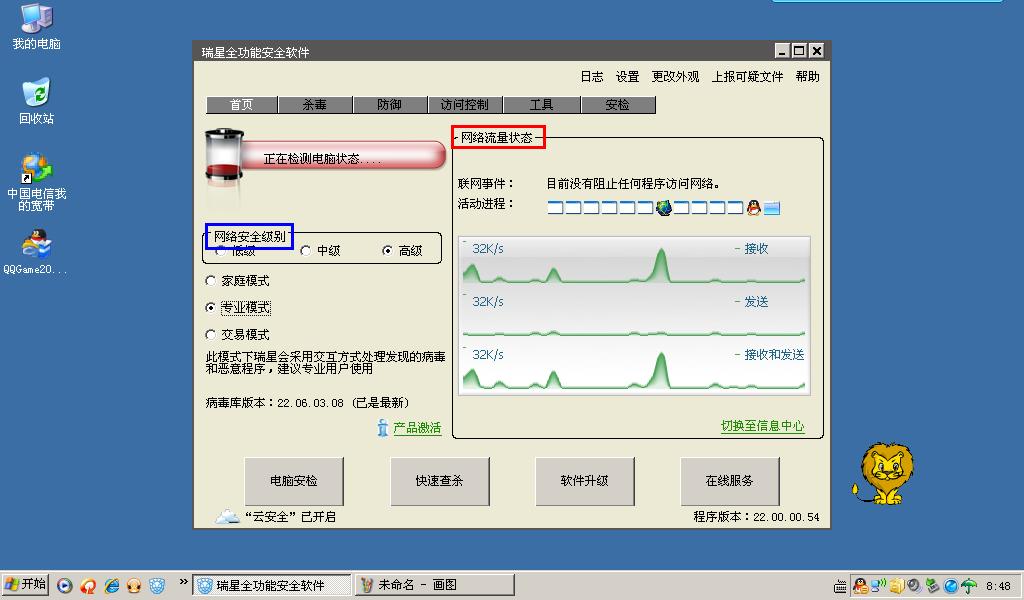Image resolution: width=1024 pixels, height=600 pixels.
Task: Switch to the 杀毒 tab
Action: coord(315,104)
